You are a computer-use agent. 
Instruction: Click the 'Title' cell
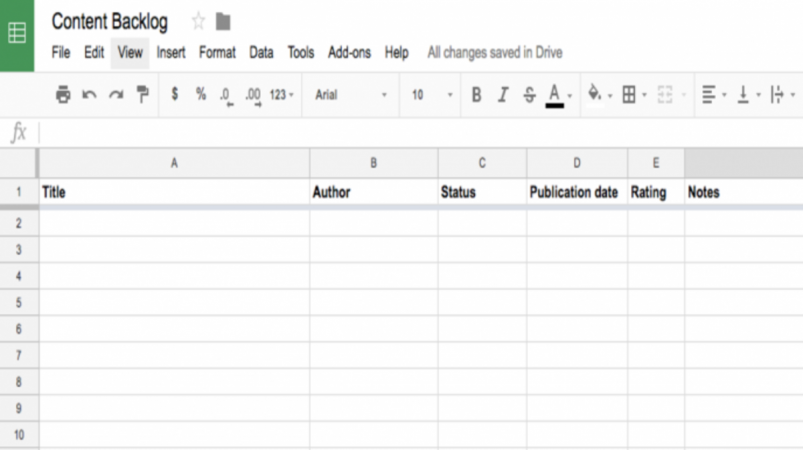tap(174, 192)
